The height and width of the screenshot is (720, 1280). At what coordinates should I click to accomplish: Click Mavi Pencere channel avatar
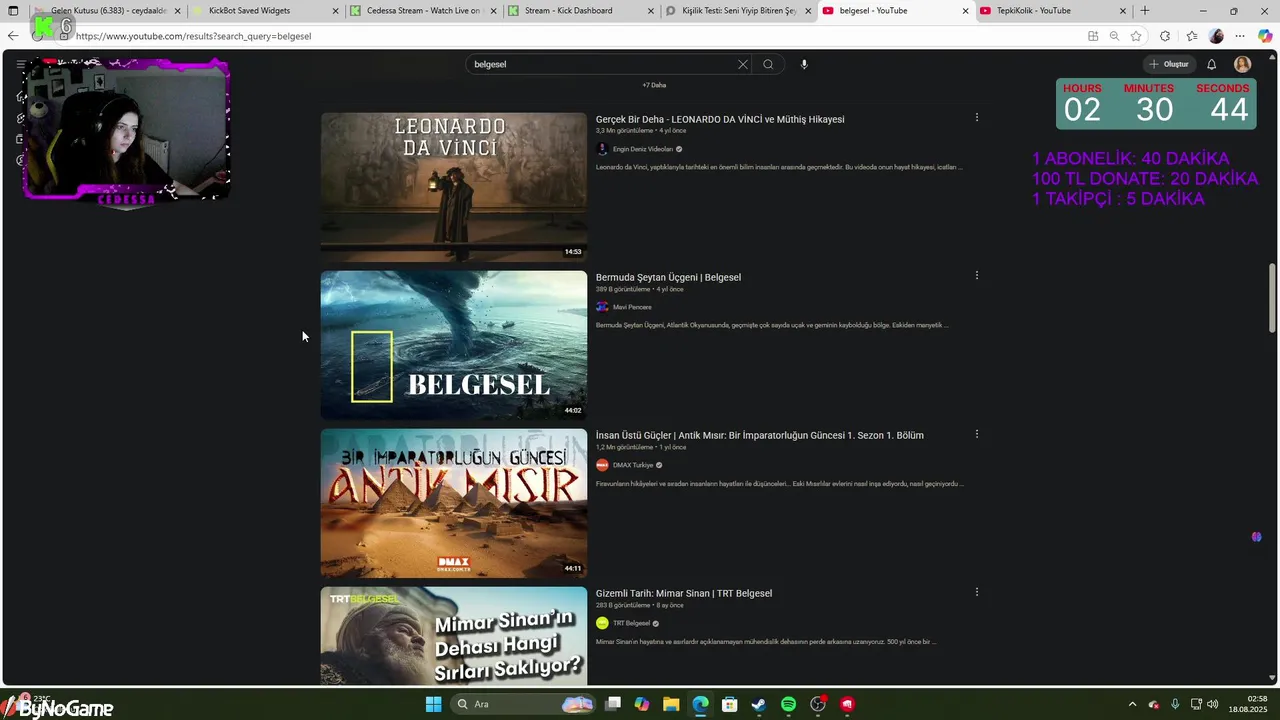click(x=602, y=307)
